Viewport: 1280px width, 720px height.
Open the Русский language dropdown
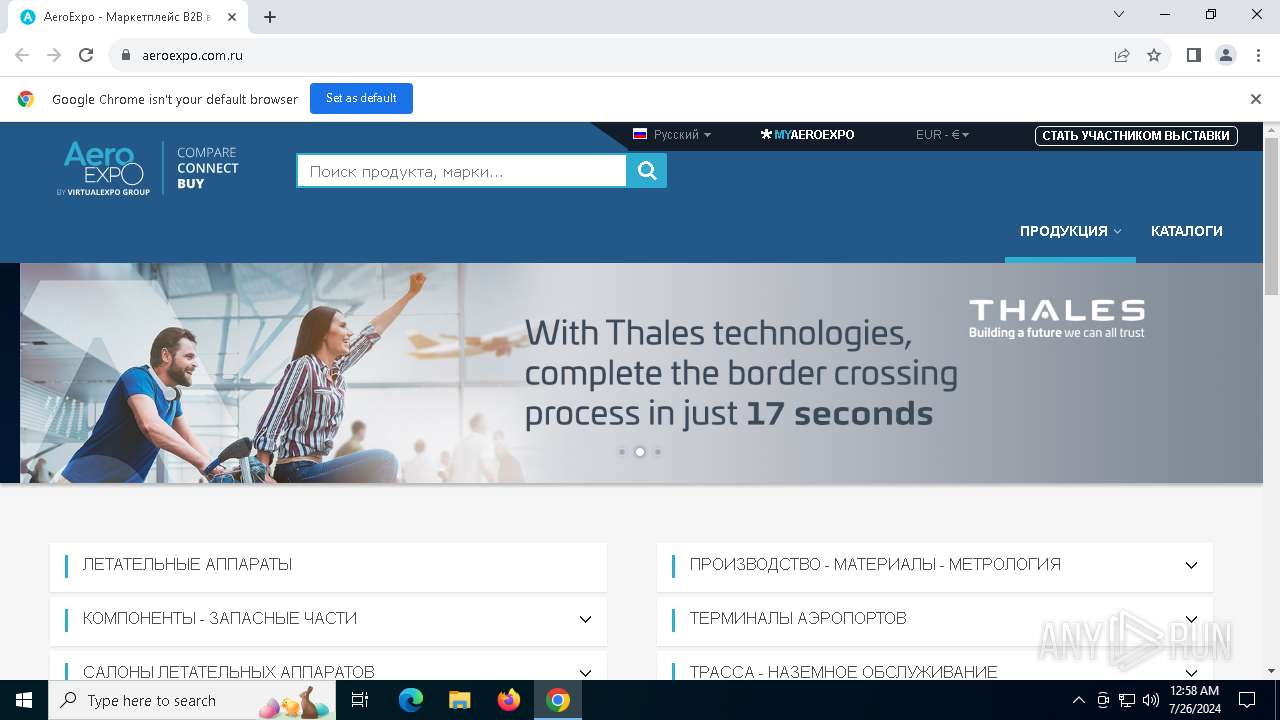[x=672, y=134]
